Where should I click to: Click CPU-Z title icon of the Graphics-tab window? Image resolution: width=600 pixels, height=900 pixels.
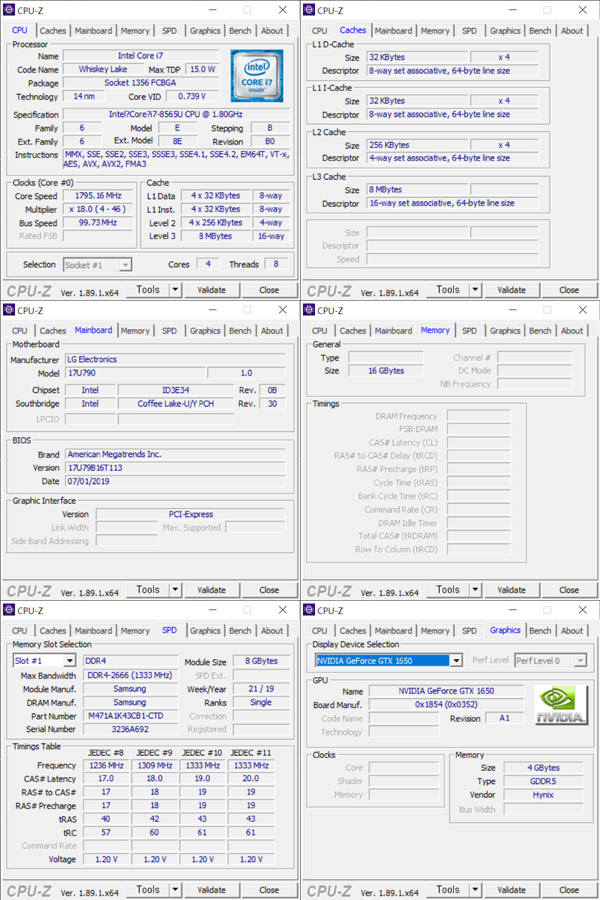(x=309, y=610)
